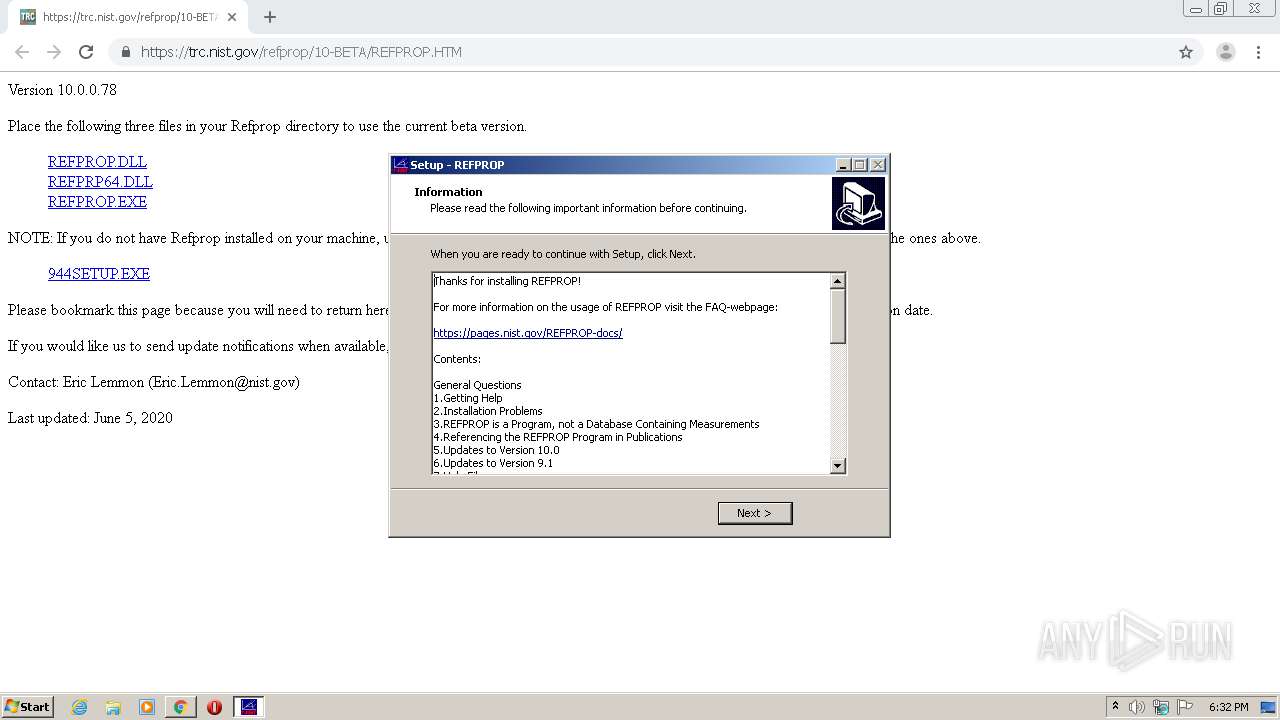This screenshot has width=1280, height=720.
Task: Switch to REFPROP Setup taskbar button
Action: tap(249, 707)
